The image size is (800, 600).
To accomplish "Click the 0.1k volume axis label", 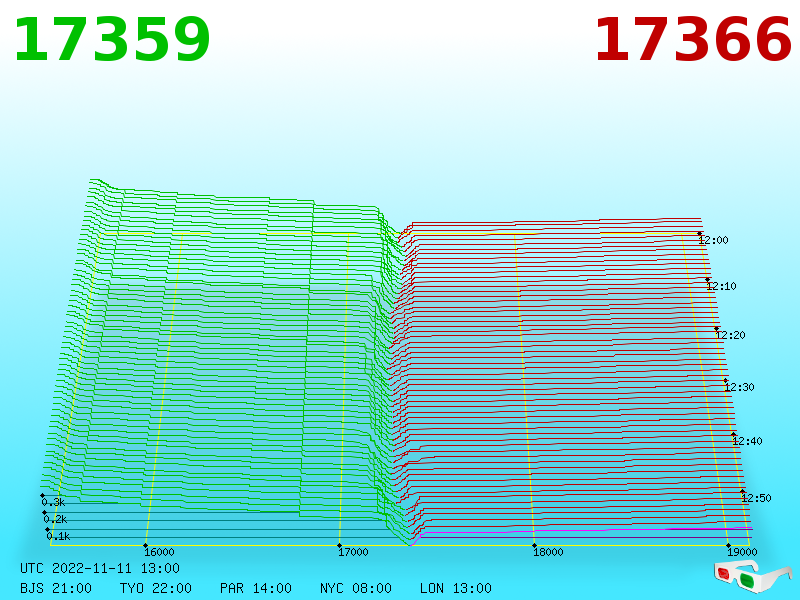I will (58, 536).
